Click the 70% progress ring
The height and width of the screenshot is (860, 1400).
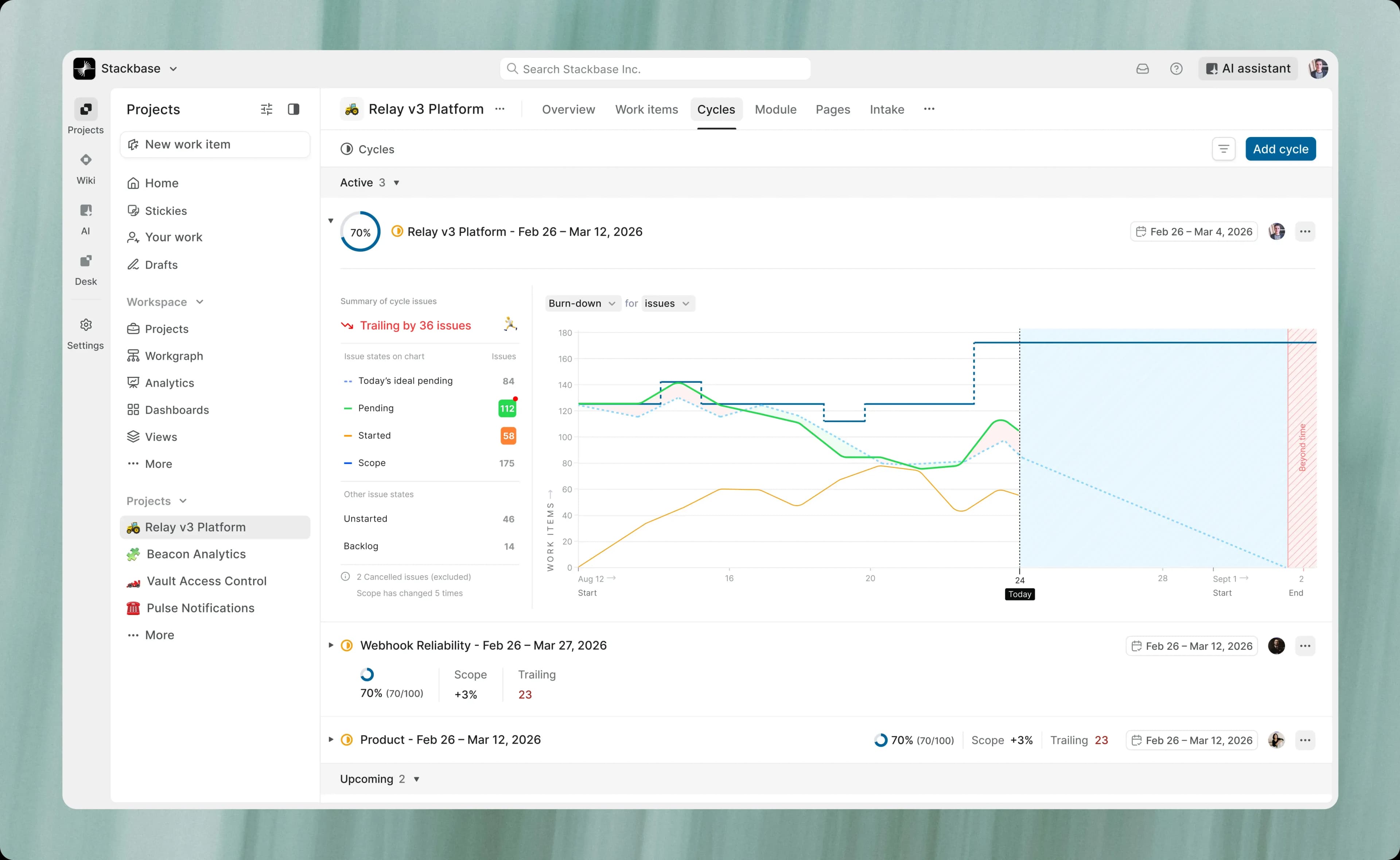tap(360, 231)
